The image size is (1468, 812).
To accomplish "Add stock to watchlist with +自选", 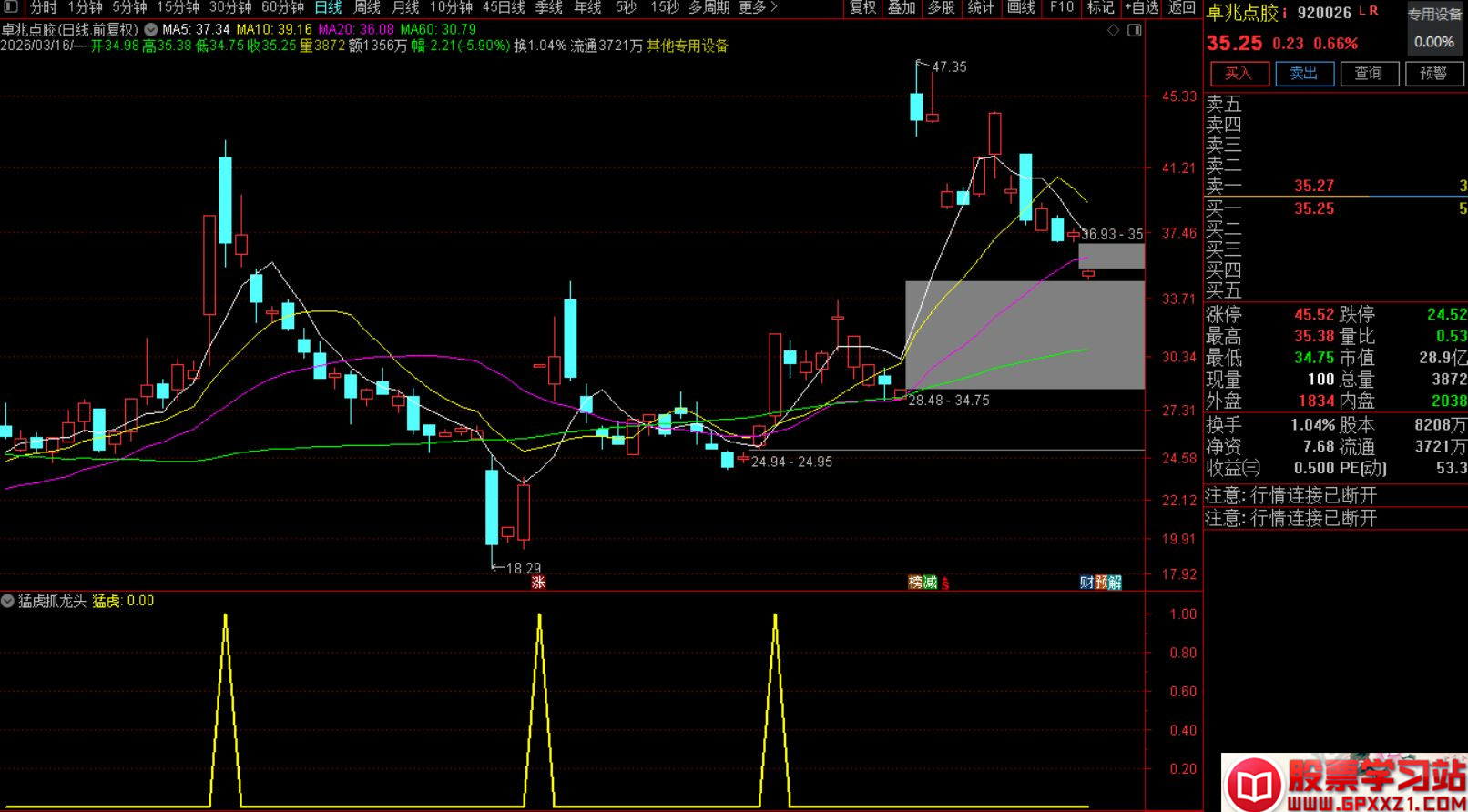I will click(x=1141, y=7).
